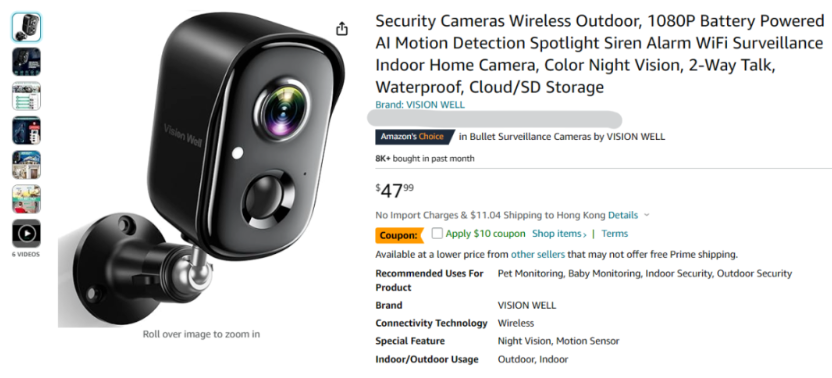
Task: Select the second product thumbnail
Action: (x=27, y=62)
